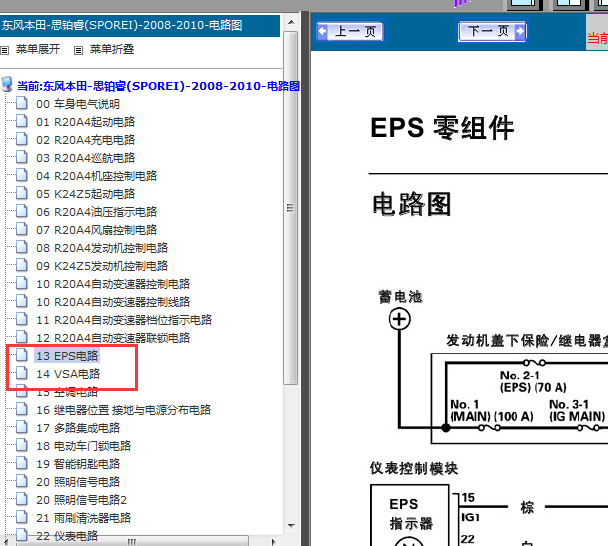This screenshot has width=608, height=546.
Task: Open 05 K24Z5起动电路
Action: pos(86,194)
